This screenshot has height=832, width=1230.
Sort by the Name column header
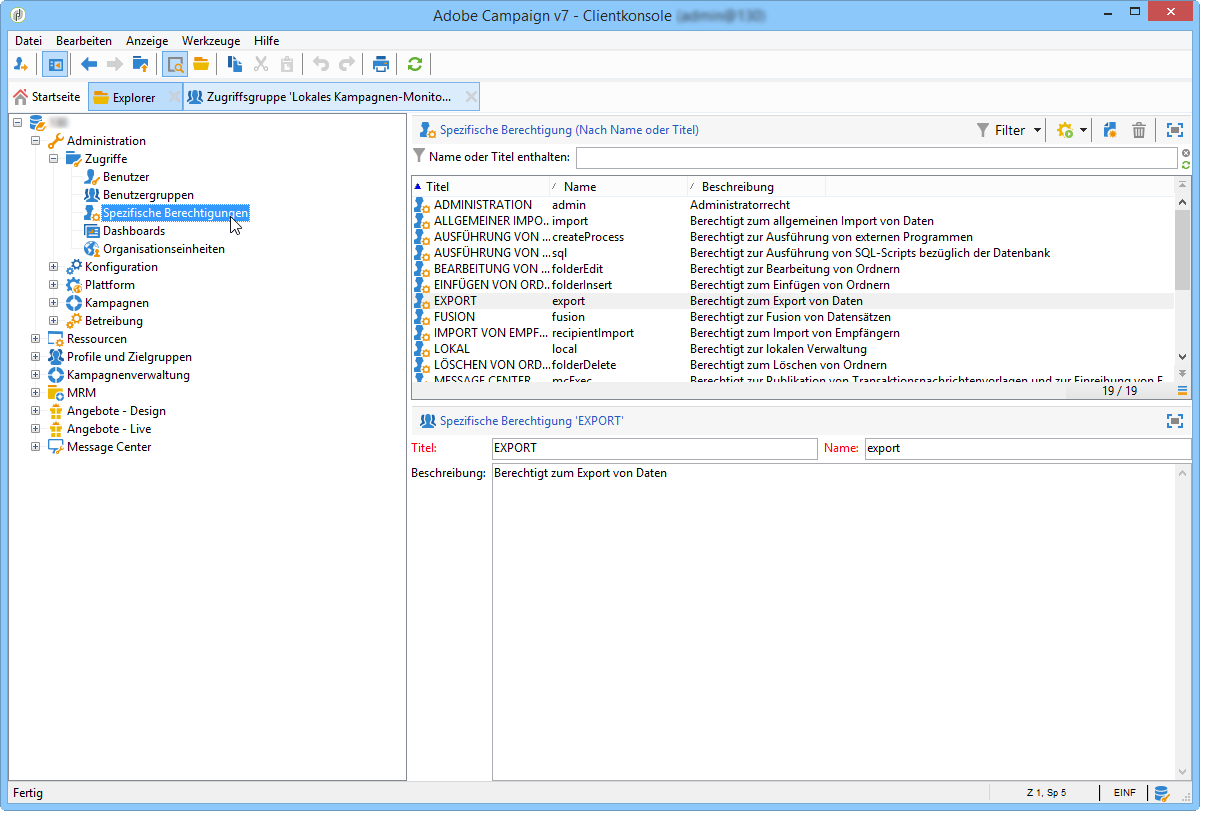618,187
